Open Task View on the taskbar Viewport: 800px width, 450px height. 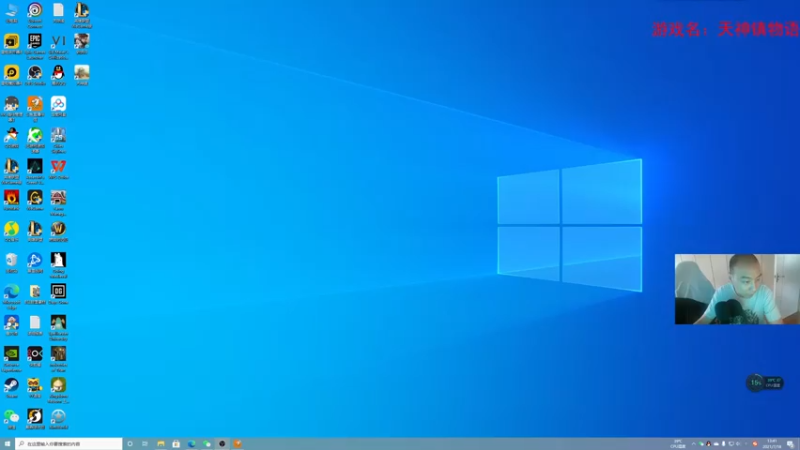pos(145,444)
